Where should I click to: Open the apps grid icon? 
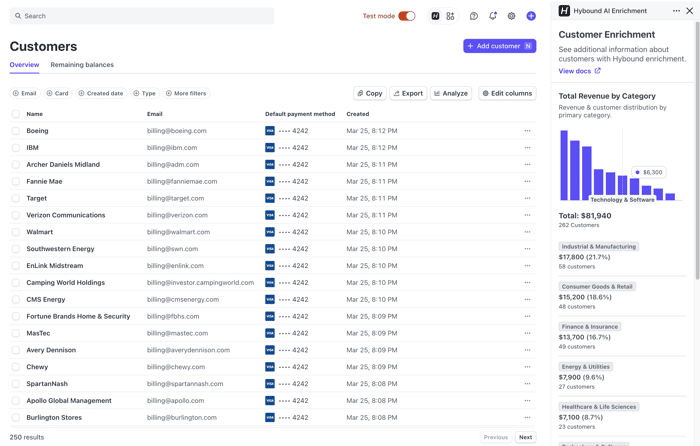450,16
